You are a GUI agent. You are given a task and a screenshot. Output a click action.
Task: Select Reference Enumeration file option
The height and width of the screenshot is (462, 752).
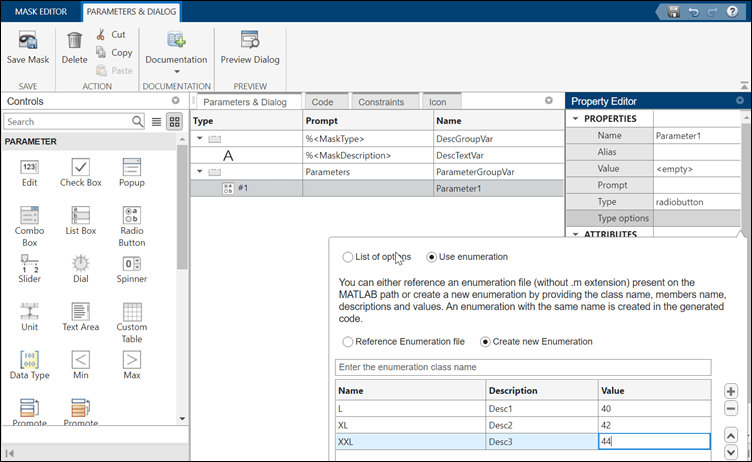coord(348,342)
